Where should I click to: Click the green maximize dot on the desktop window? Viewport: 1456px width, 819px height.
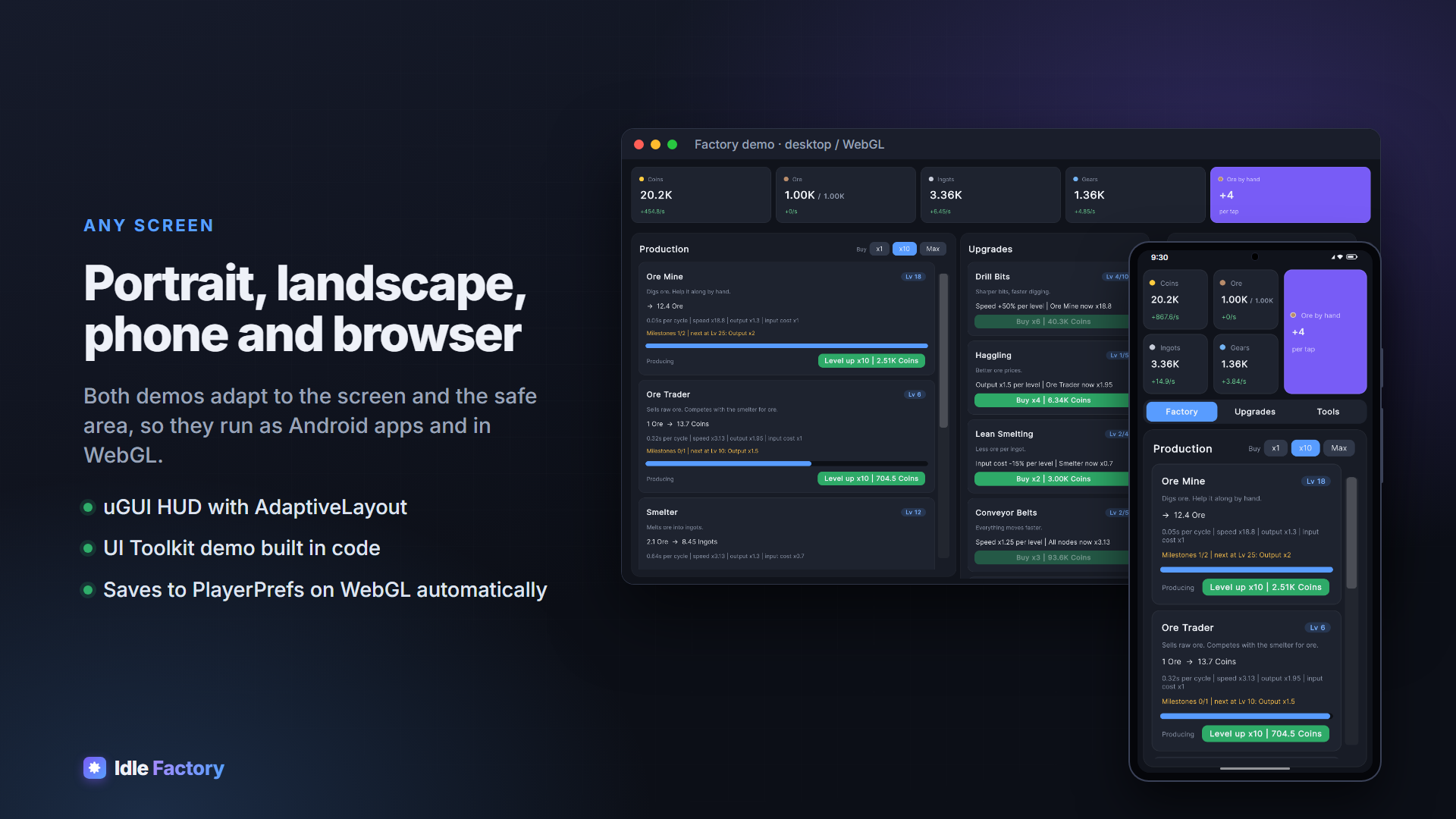click(x=672, y=144)
